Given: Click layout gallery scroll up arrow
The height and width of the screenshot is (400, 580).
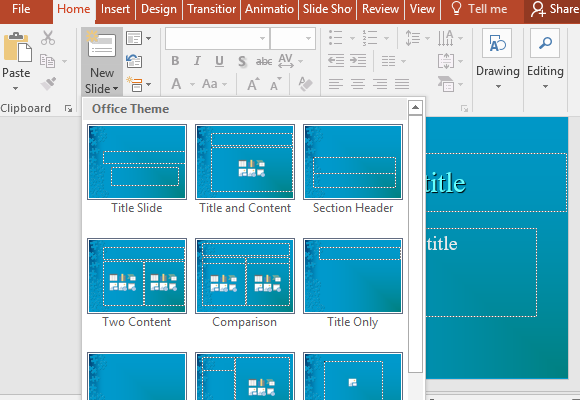Looking at the screenshot, I should click(x=415, y=107).
